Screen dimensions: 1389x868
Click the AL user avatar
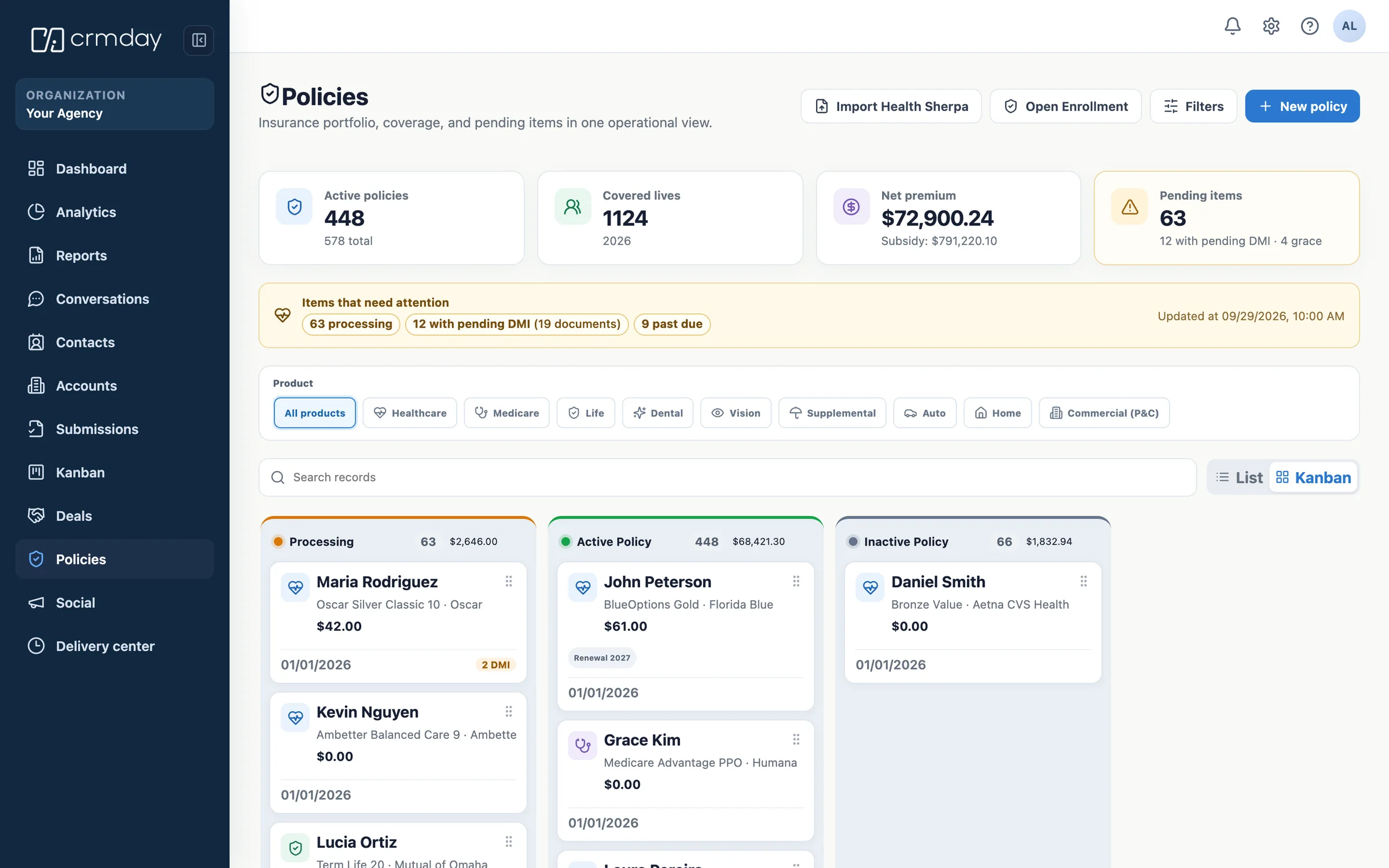click(x=1349, y=26)
